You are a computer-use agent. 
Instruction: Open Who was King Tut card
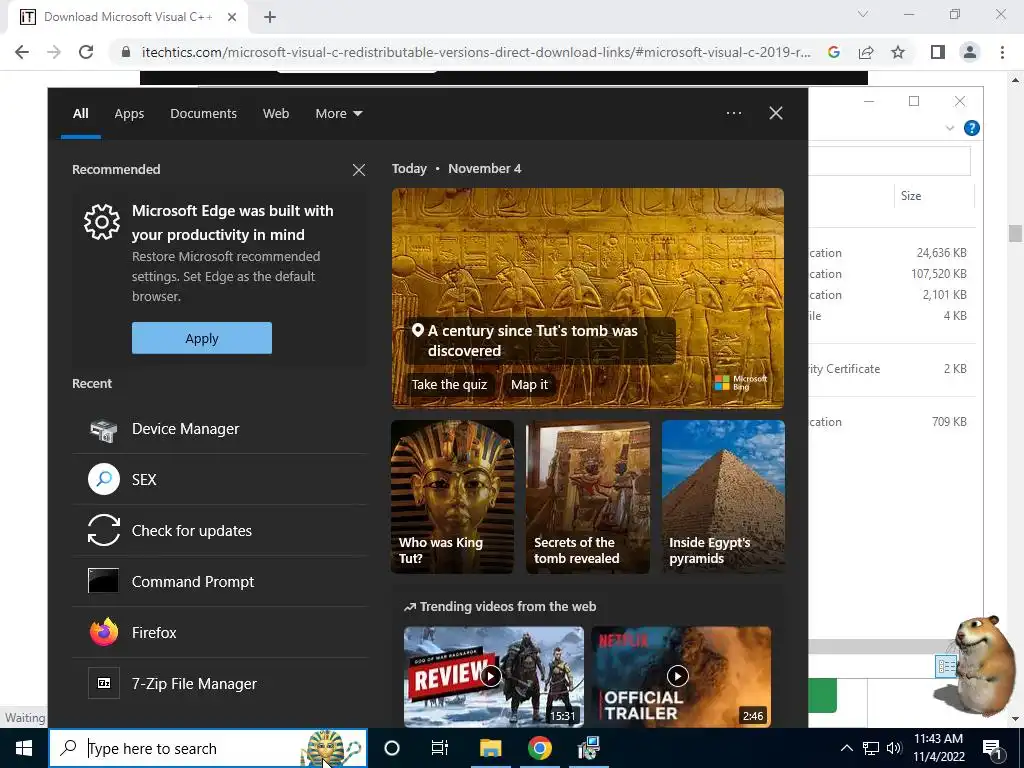tap(453, 497)
